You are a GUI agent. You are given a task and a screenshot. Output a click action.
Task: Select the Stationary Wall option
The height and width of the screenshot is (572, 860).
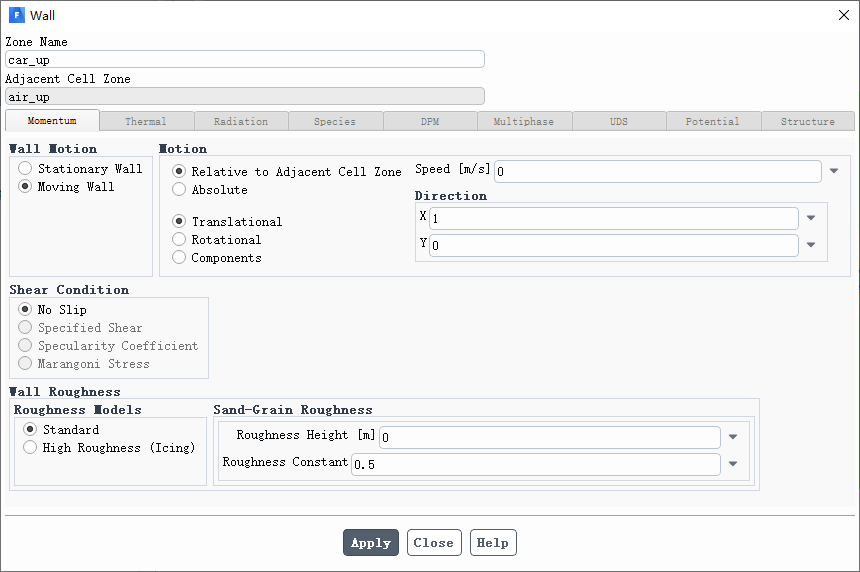(x=26, y=169)
